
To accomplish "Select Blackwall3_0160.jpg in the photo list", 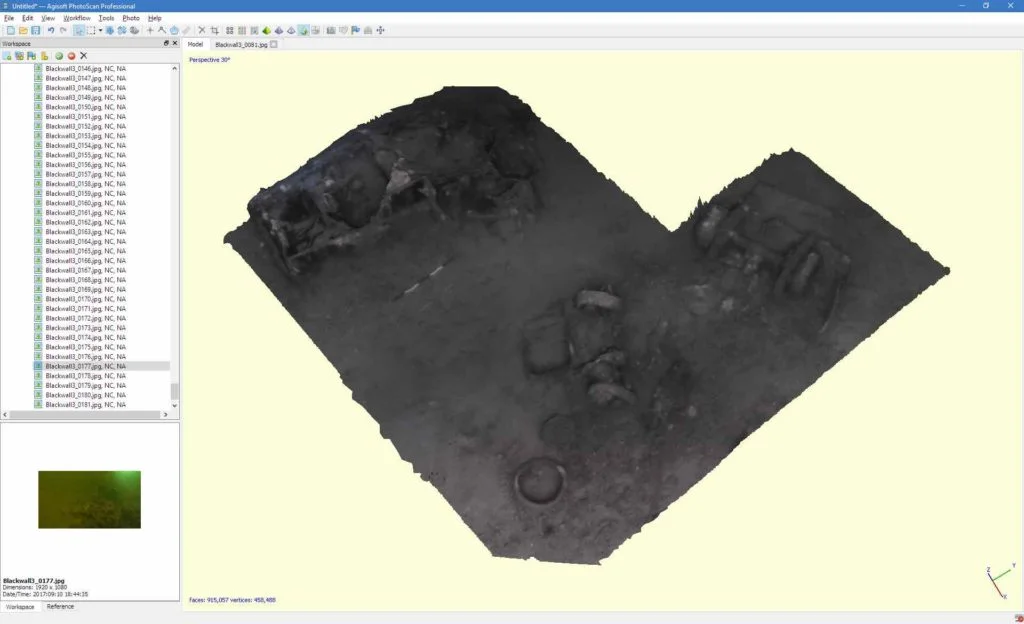I will tap(86, 203).
